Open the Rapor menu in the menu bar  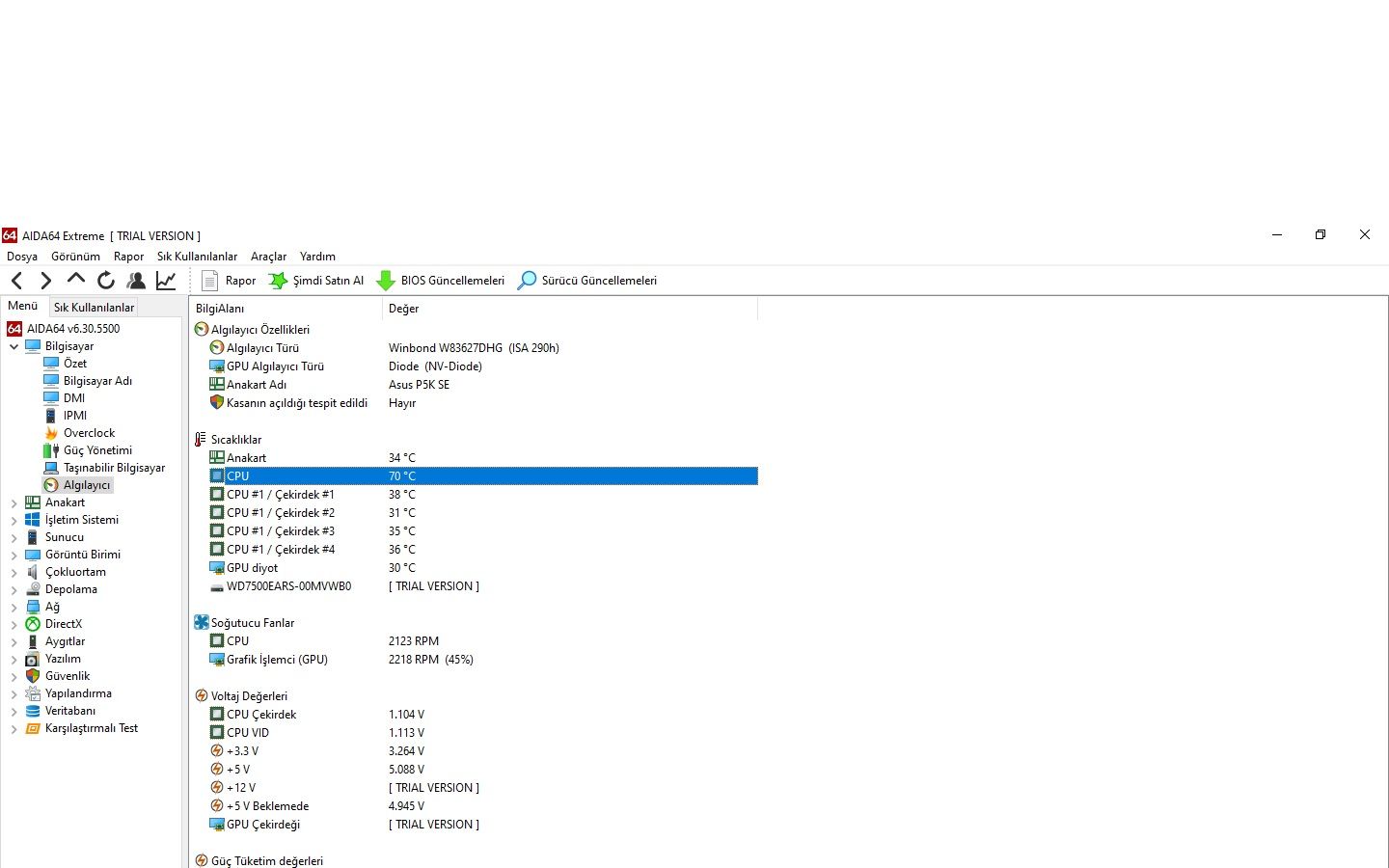click(x=128, y=257)
